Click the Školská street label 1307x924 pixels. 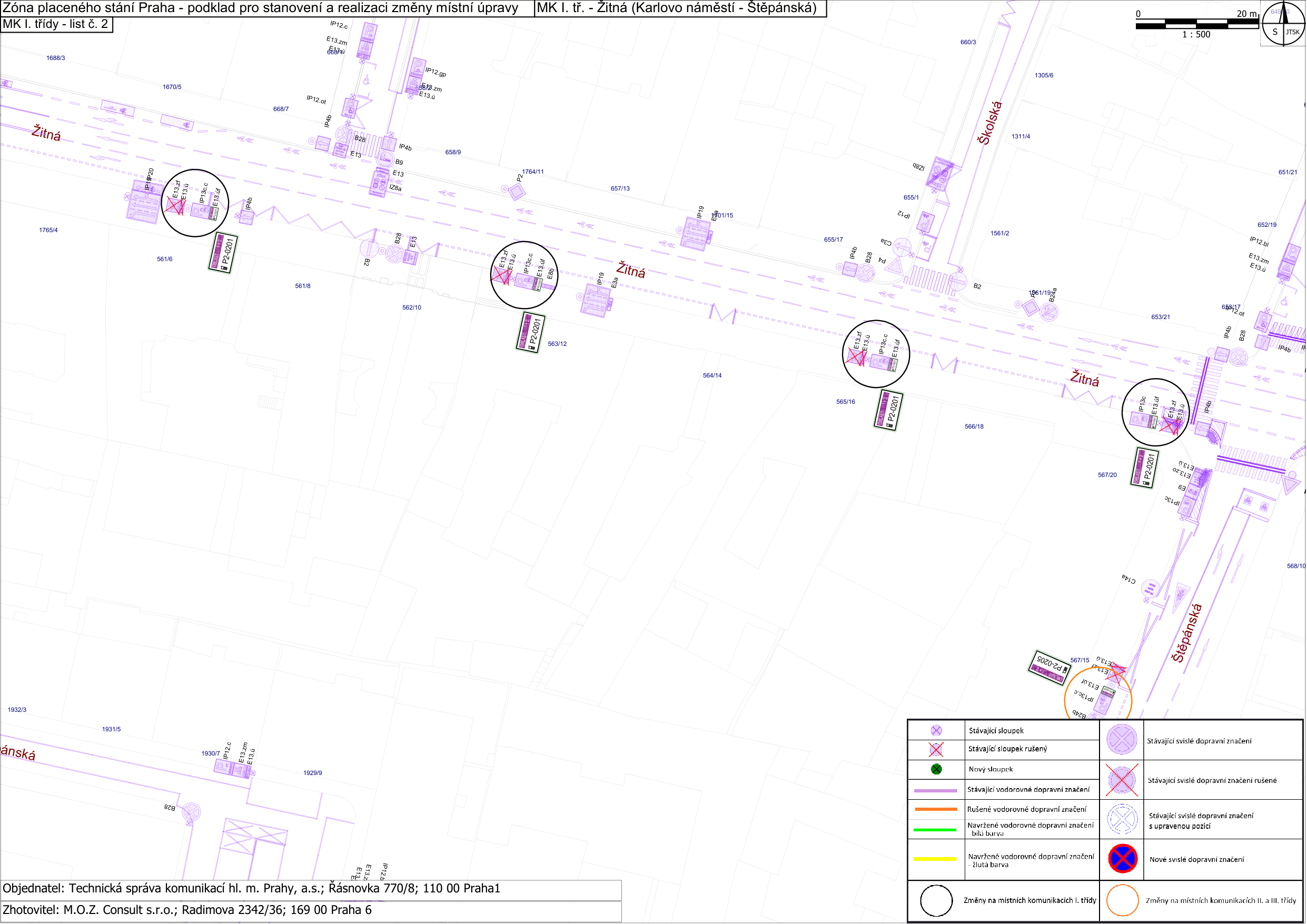pos(990,123)
